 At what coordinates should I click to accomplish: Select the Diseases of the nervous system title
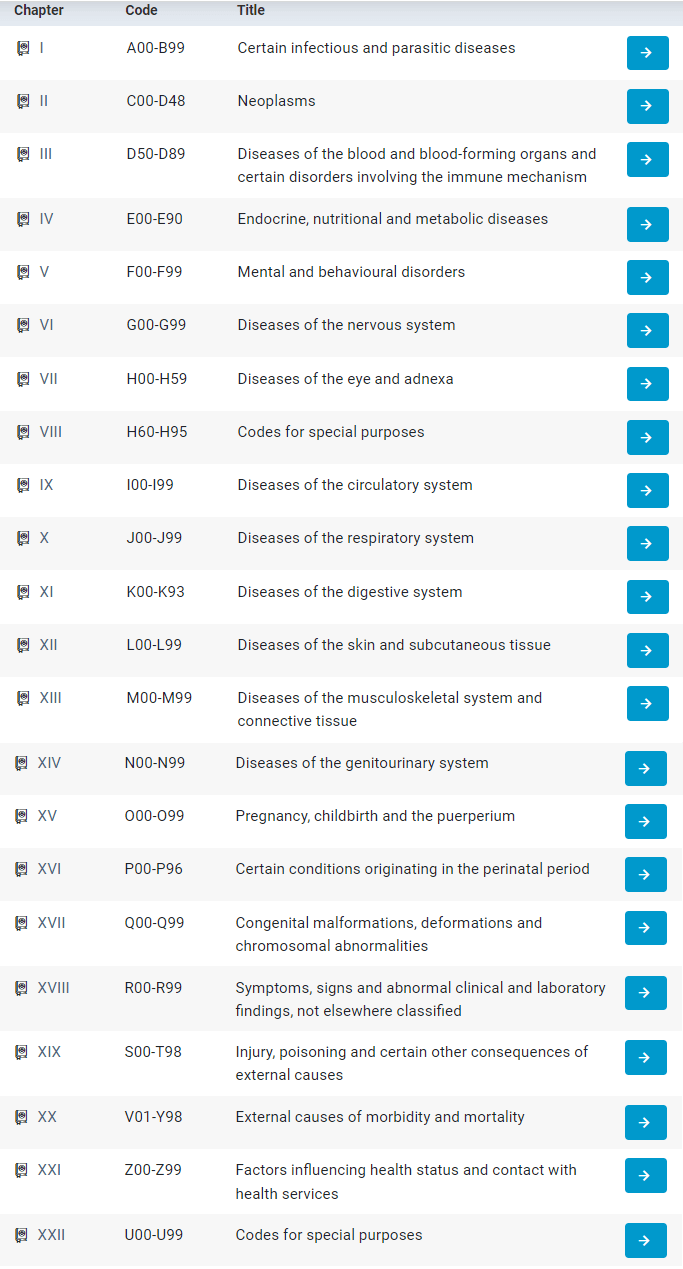[x=346, y=325]
